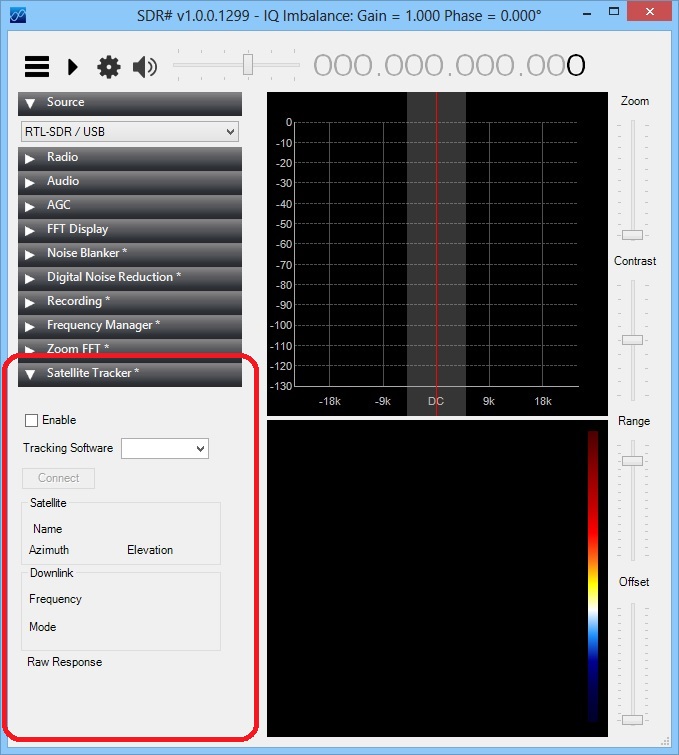Click the 'Azimuth' label in Satellite group
The height and width of the screenshot is (755, 679).
49,550
